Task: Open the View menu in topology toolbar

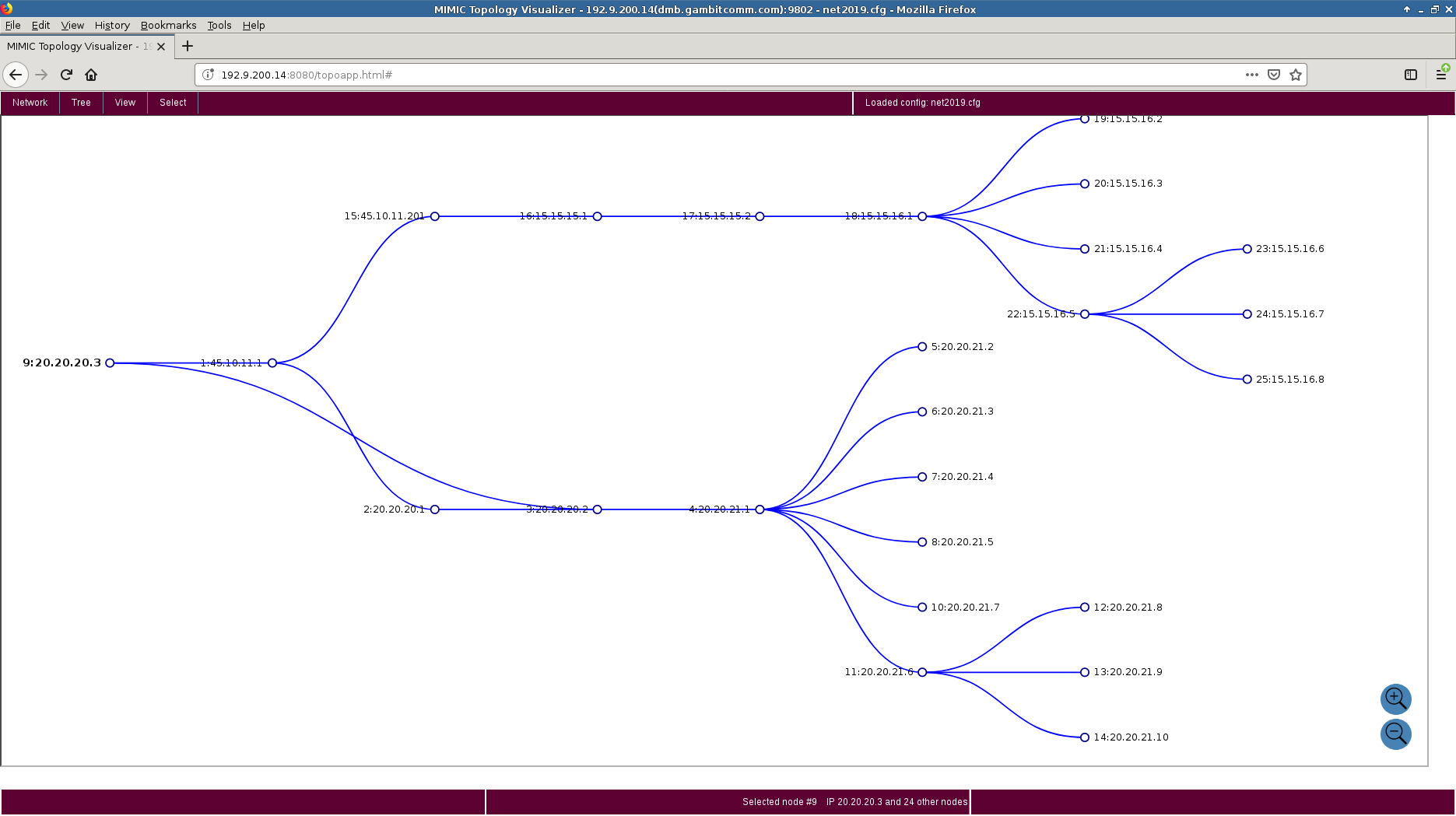Action: tap(125, 103)
